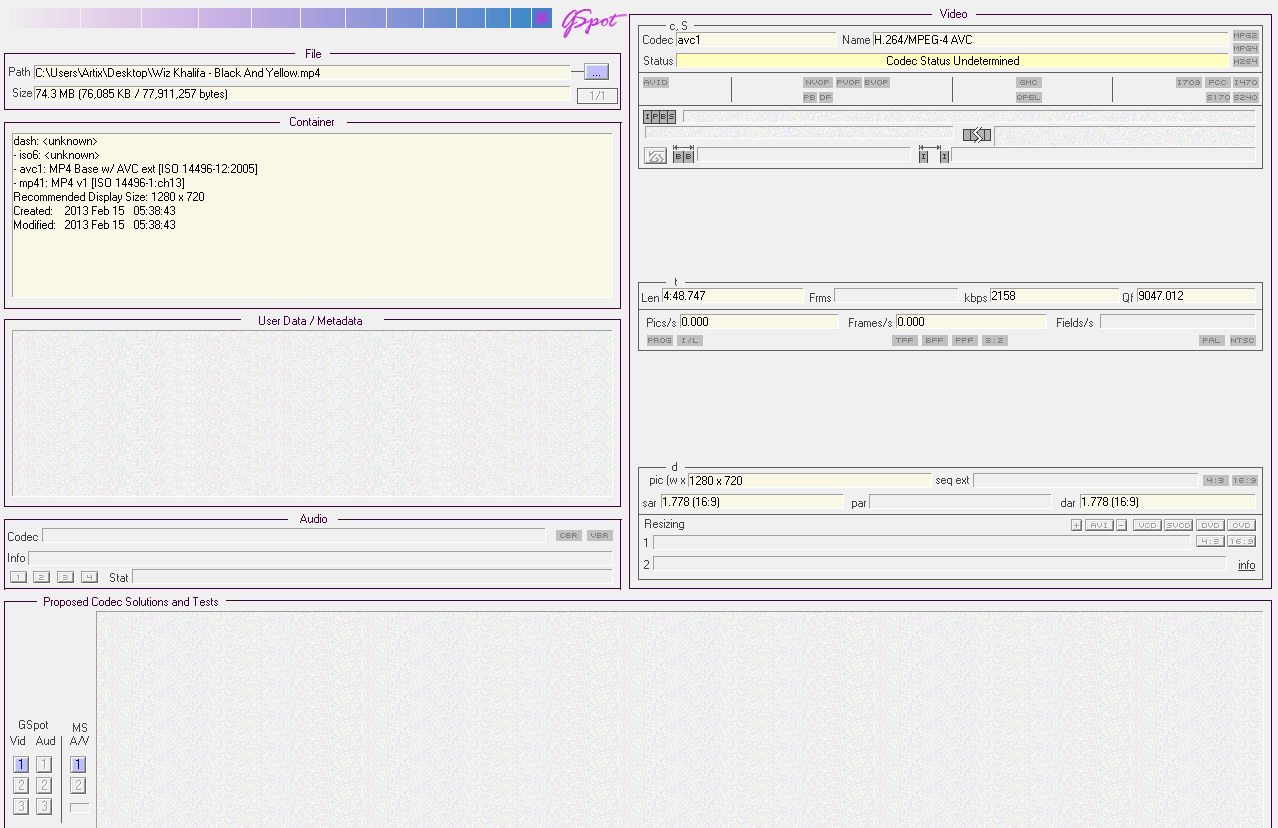Screen dimensions: 1278x828
Task: Click the PVOP indicator
Action: tap(848, 82)
